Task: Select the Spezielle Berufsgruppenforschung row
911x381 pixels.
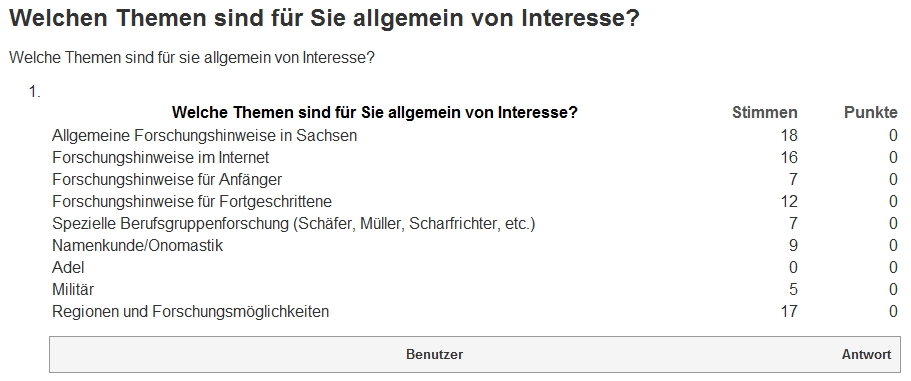Action: click(x=475, y=224)
